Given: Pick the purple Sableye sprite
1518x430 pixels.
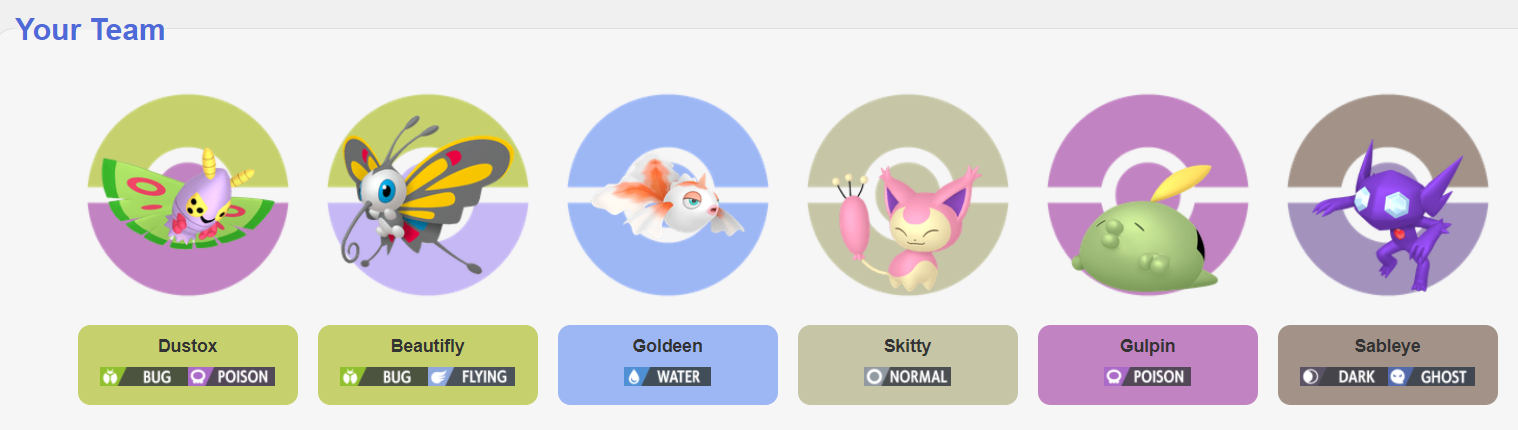Looking at the screenshot, I should (1387, 215).
